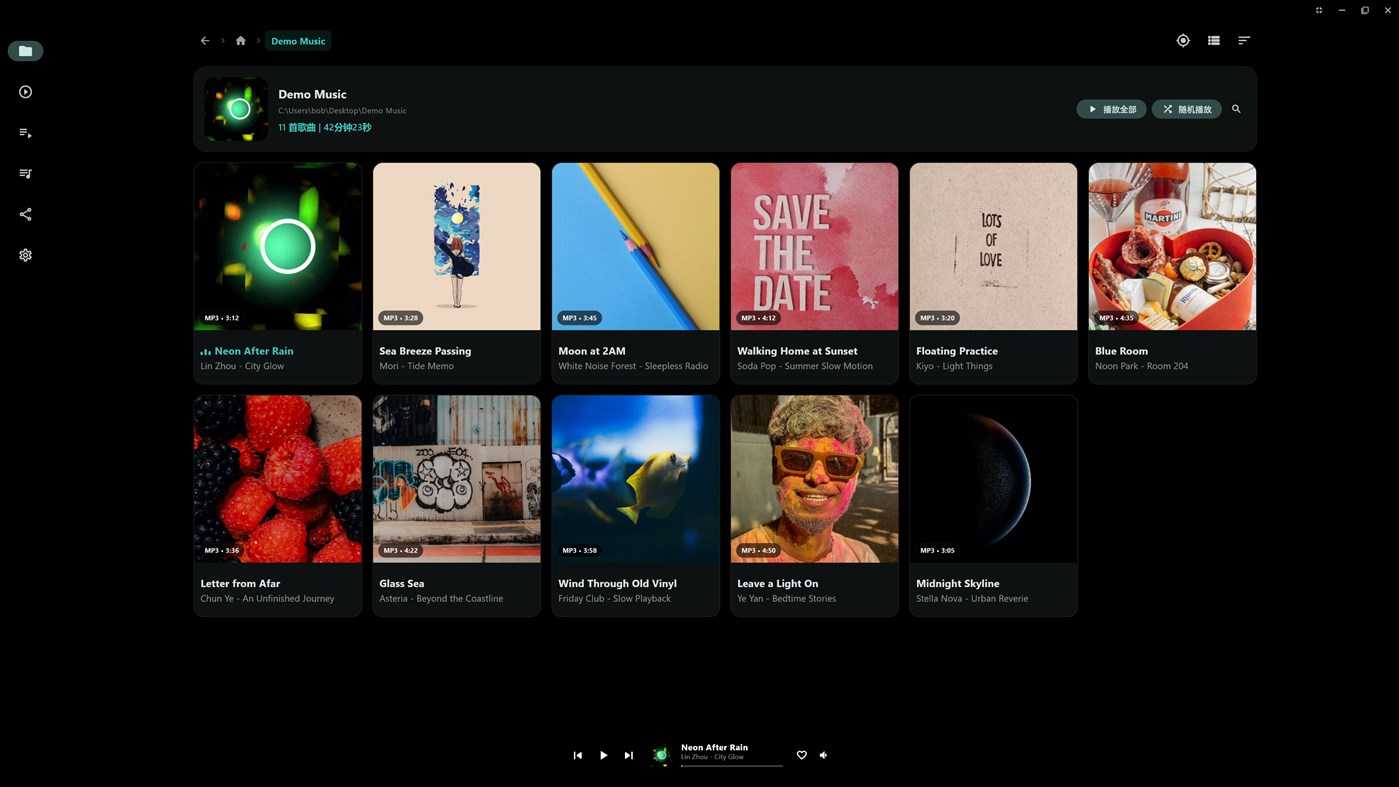The height and width of the screenshot is (787, 1399).
Task: Click the search magnifier in folder header
Action: (x=1236, y=109)
